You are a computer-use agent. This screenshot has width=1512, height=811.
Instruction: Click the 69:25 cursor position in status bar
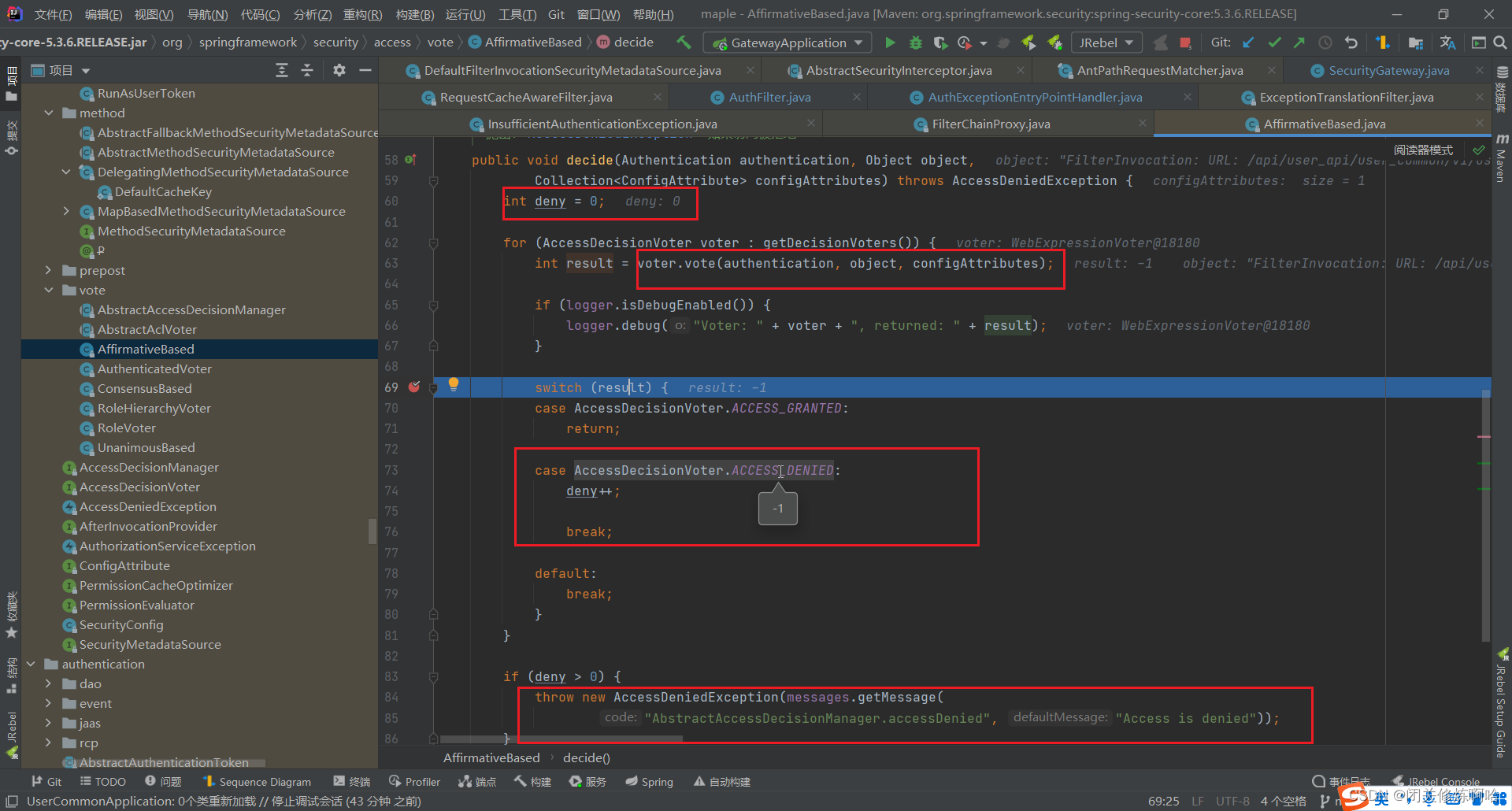pos(1164,802)
